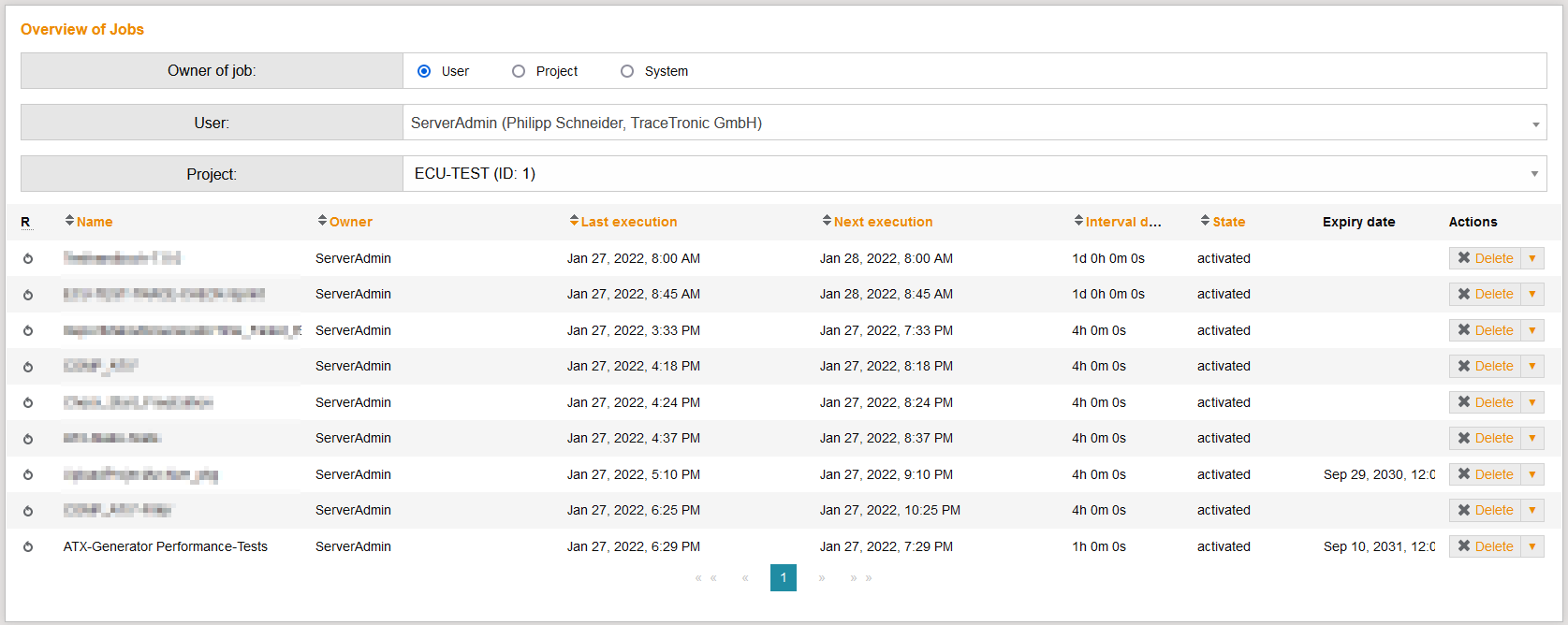Click sort icon beside Last execution header
1568x625 pixels.
point(574,221)
